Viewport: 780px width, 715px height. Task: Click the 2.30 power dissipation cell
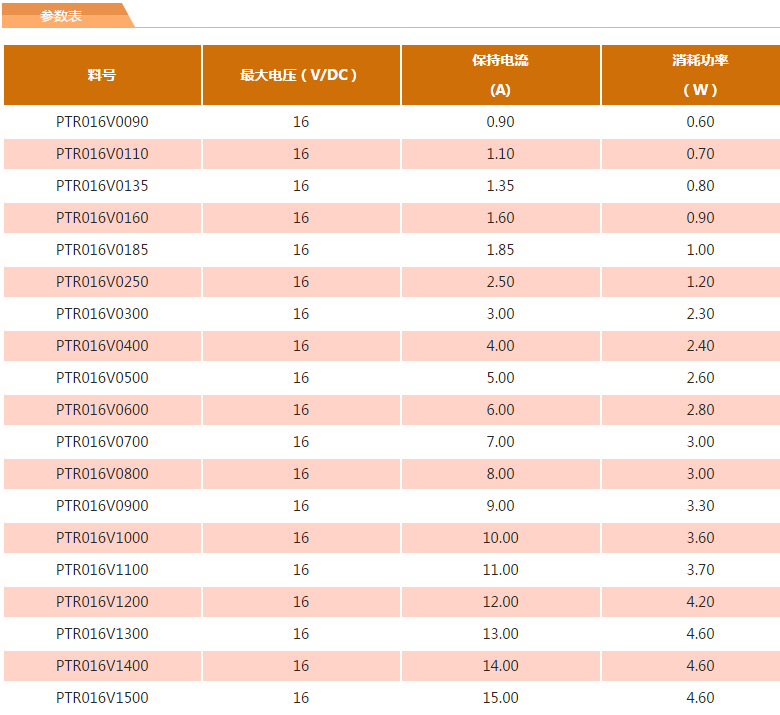700,314
